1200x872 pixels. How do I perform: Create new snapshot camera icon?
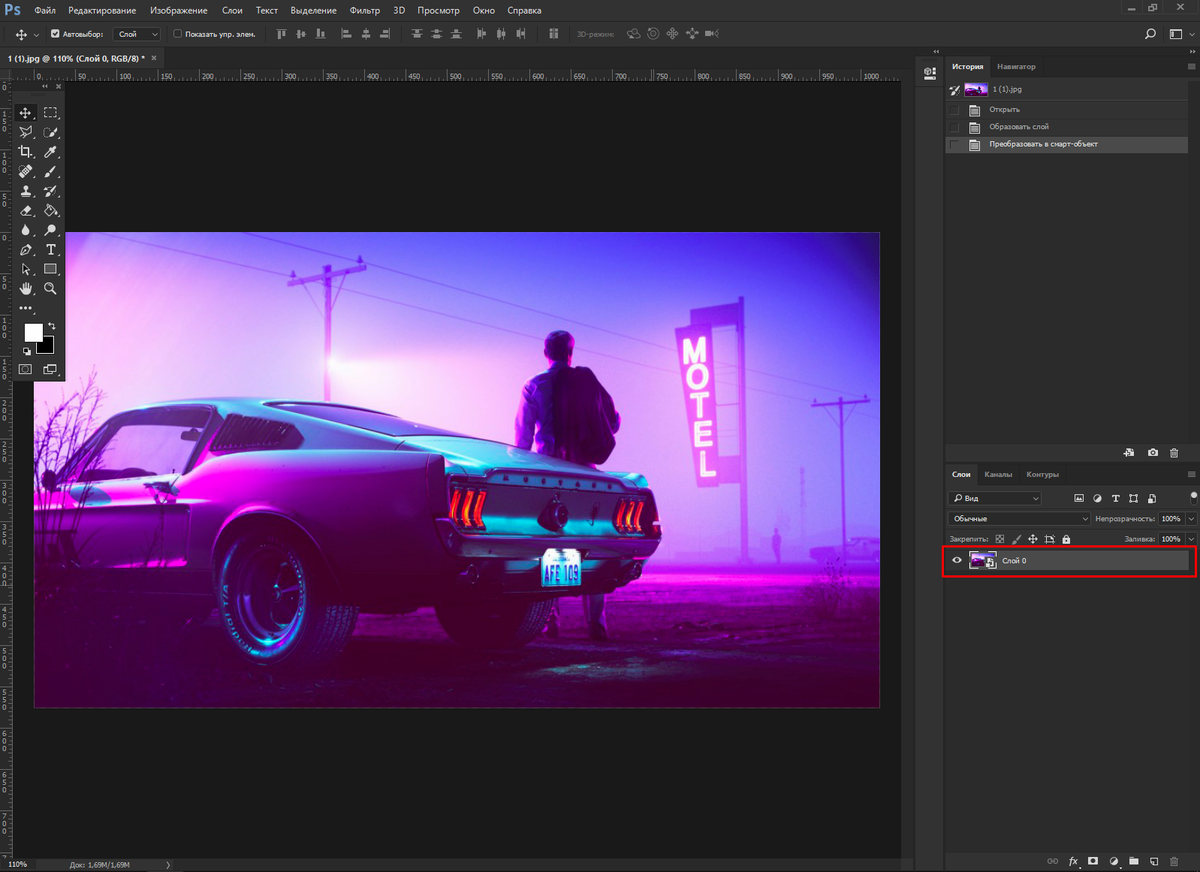point(1153,453)
